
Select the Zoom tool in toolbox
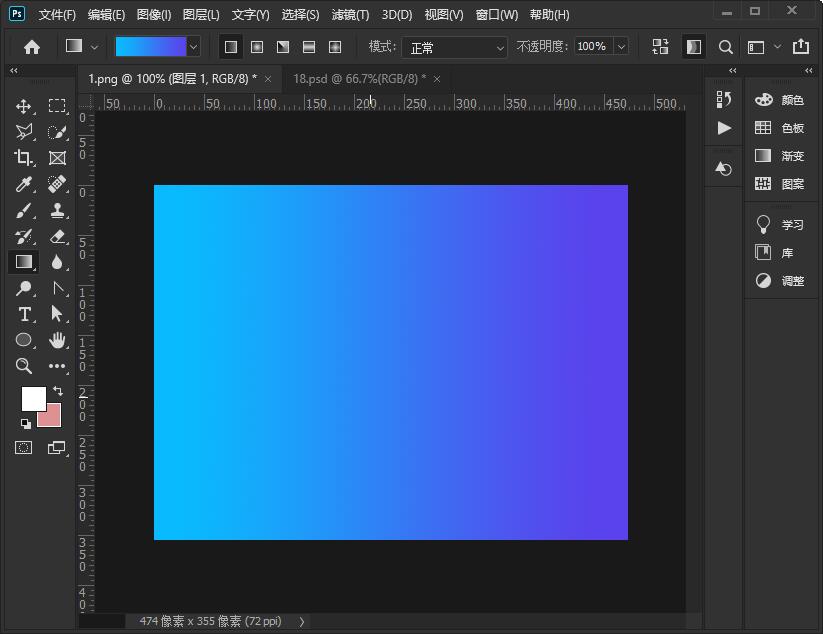point(24,366)
